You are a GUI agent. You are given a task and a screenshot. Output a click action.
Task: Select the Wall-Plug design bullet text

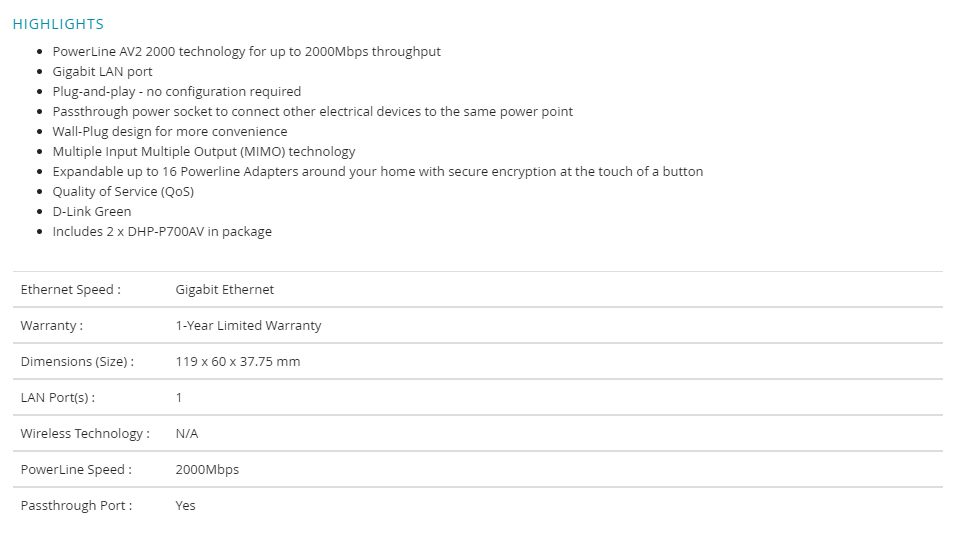[x=170, y=132]
